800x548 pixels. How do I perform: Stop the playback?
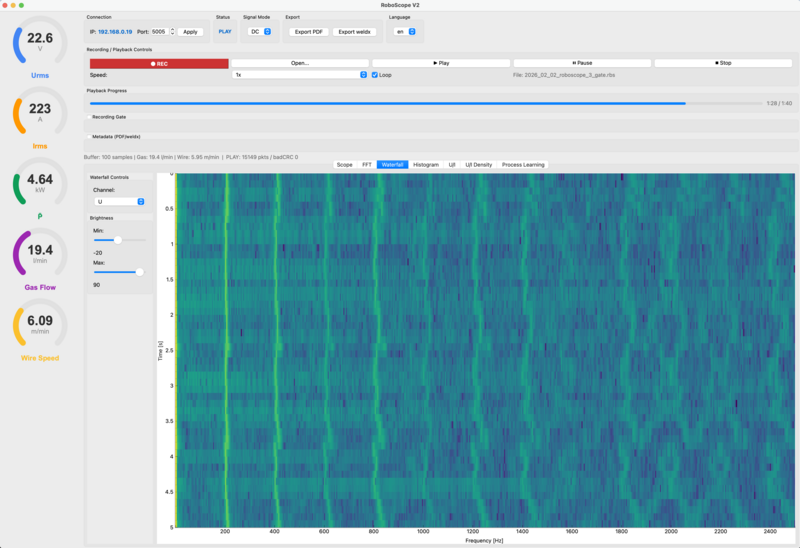pyautogui.click(x=723, y=63)
